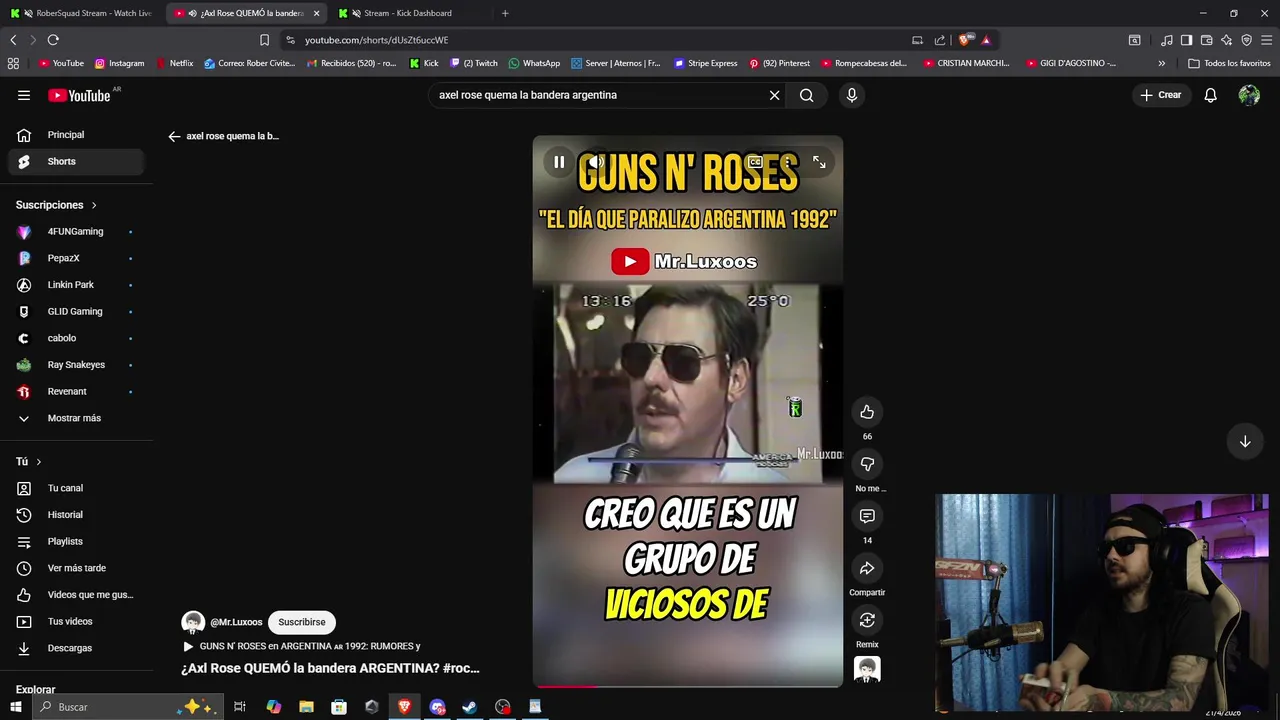Bookmark this page in address bar

tap(264, 40)
